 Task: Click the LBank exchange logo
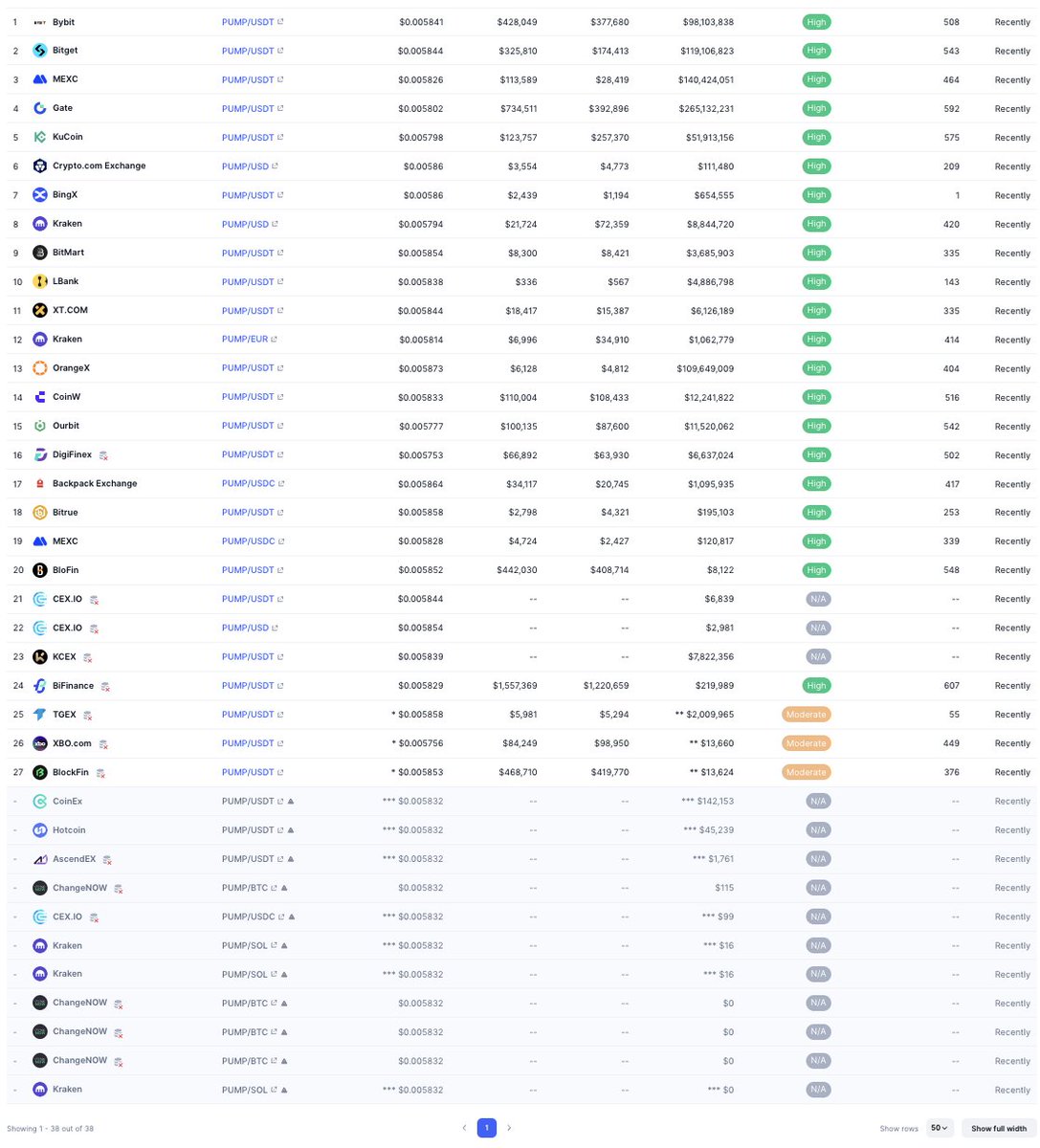click(x=40, y=281)
